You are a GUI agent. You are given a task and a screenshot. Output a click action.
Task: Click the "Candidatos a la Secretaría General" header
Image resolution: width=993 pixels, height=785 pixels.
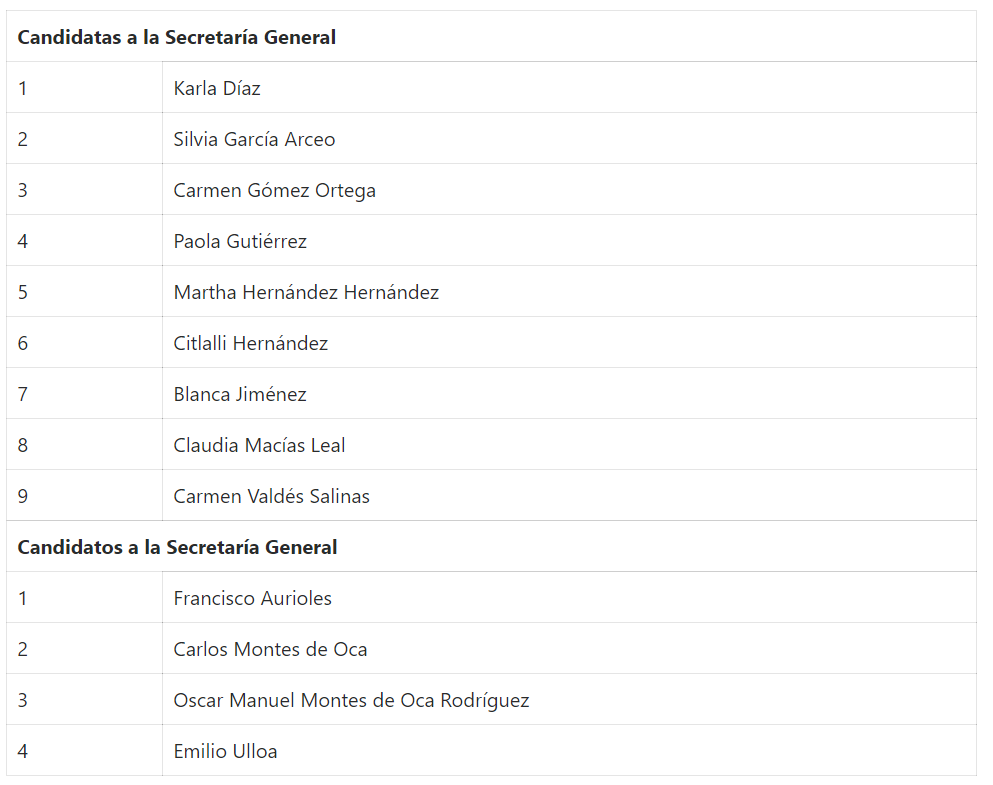(177, 548)
